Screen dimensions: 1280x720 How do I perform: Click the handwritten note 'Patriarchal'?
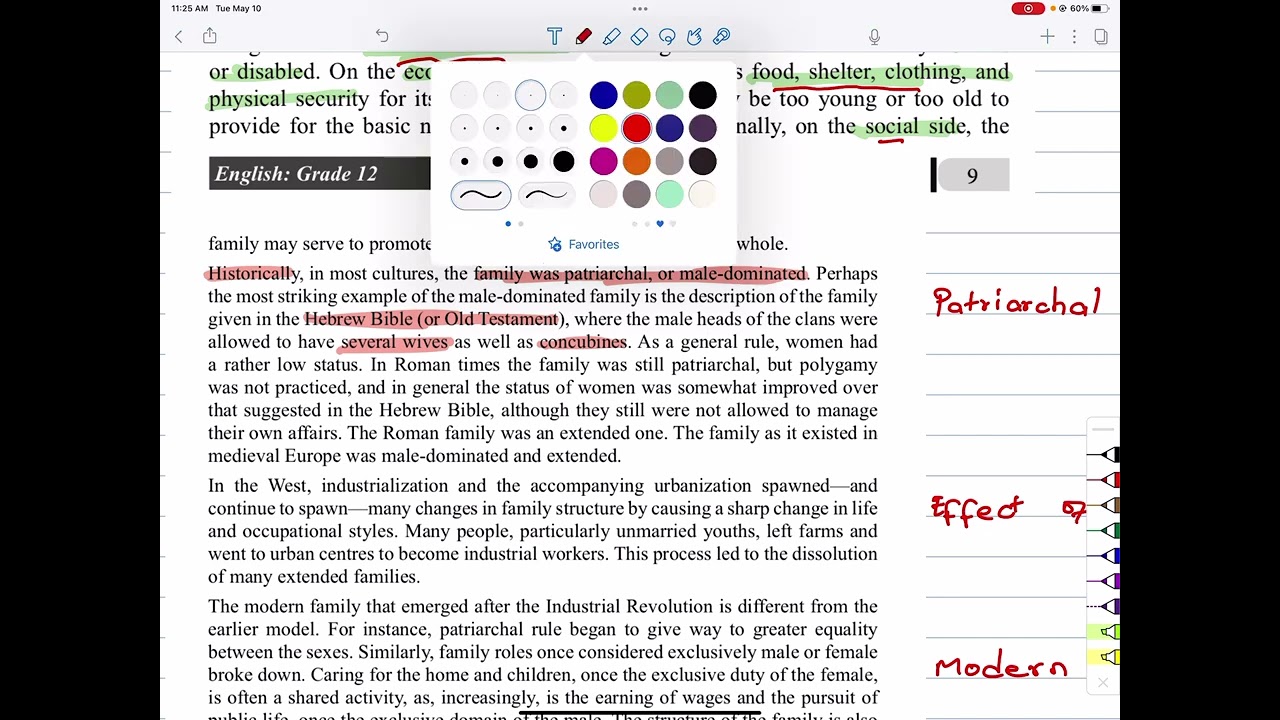[x=1016, y=301]
